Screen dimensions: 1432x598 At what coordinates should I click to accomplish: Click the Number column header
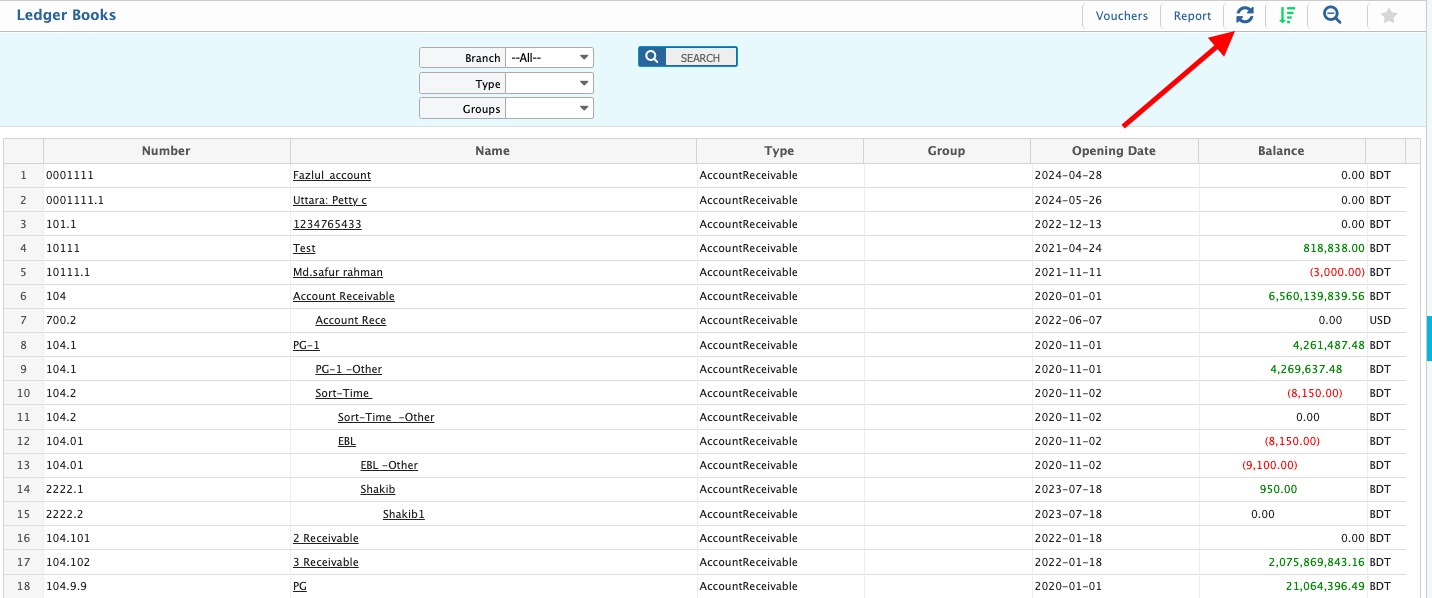click(x=166, y=151)
